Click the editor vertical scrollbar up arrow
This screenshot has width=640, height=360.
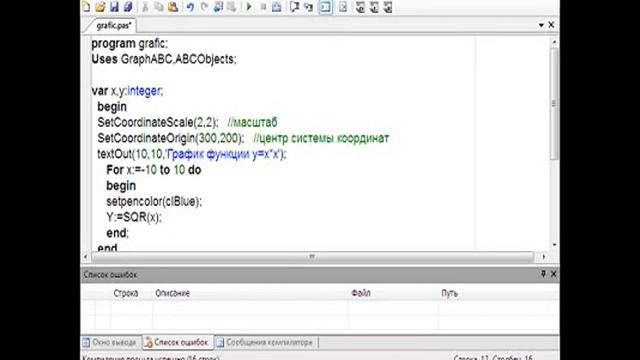554,42
